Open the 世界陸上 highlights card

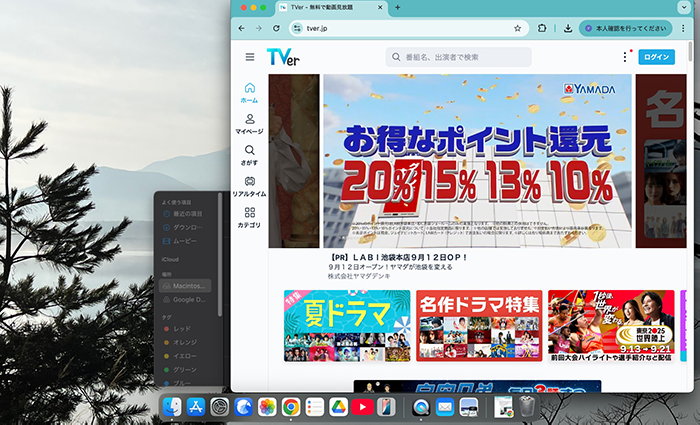tap(611, 326)
